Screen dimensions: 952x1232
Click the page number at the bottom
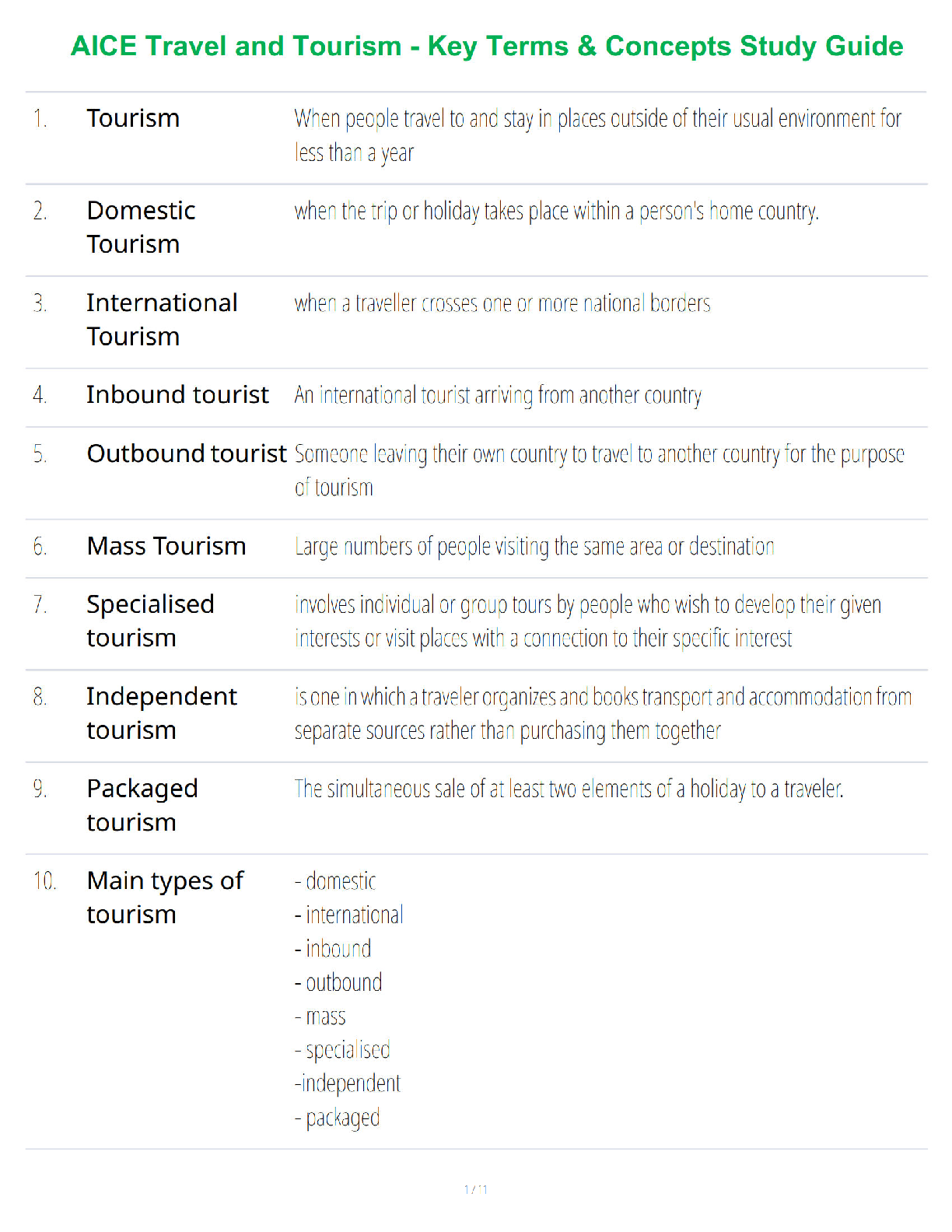476,1189
